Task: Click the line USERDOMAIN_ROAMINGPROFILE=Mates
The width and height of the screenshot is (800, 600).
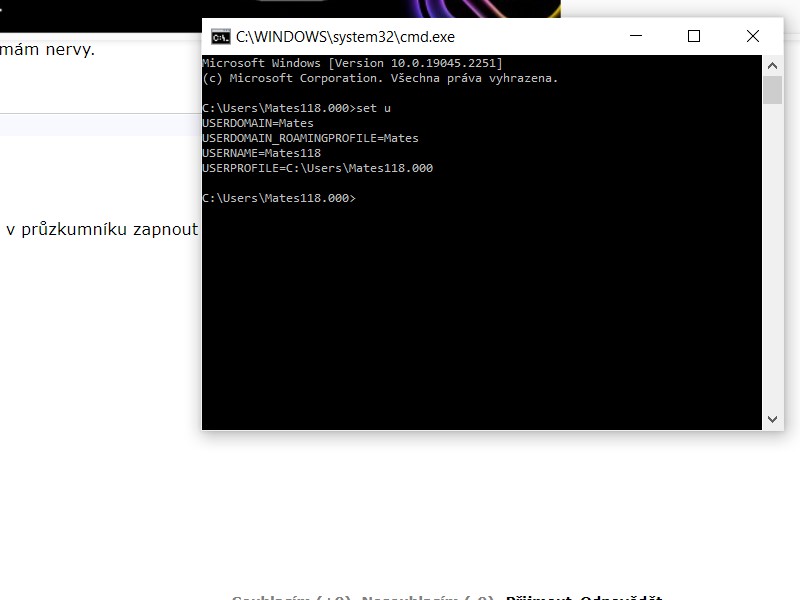Action: (x=310, y=138)
